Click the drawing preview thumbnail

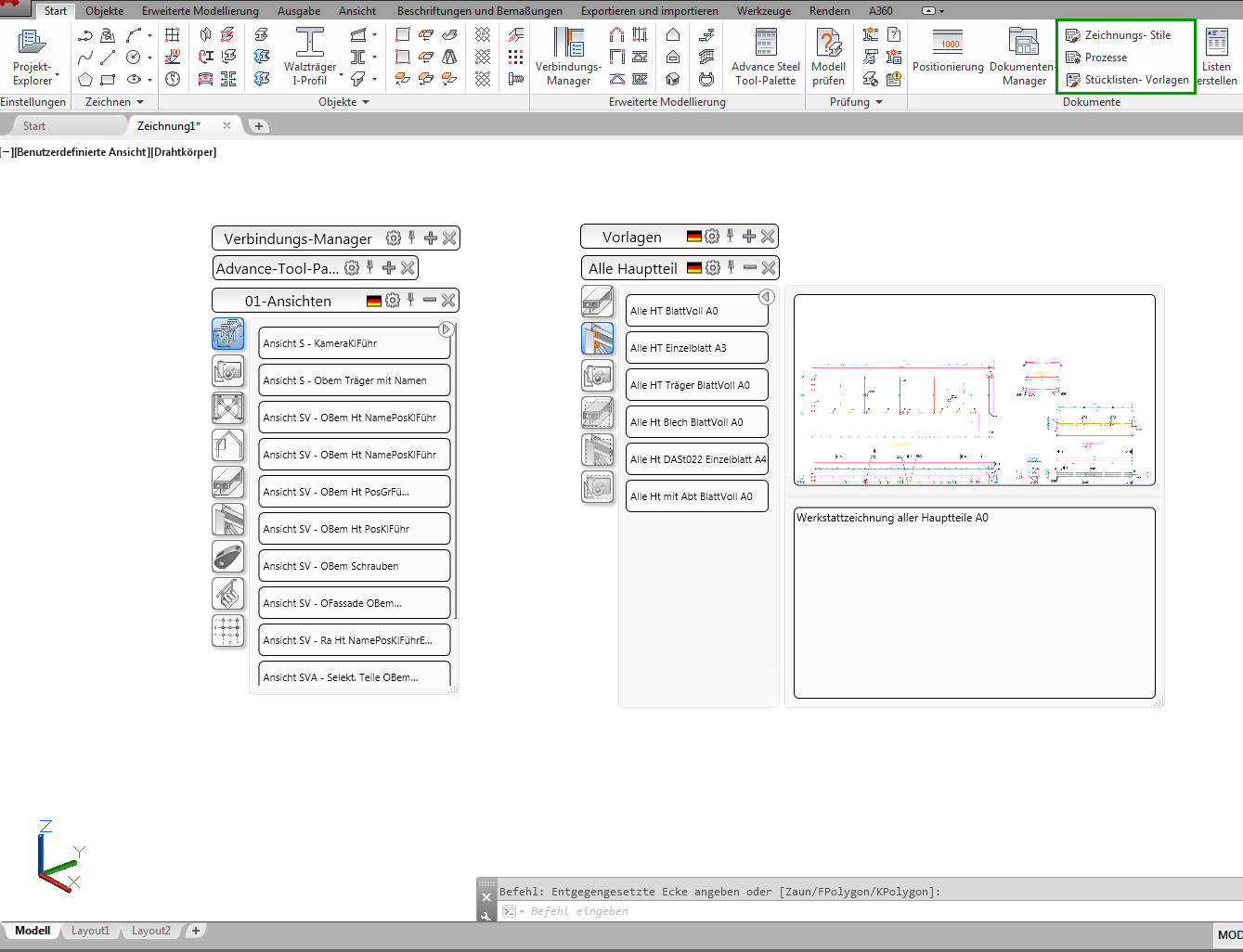point(975,390)
